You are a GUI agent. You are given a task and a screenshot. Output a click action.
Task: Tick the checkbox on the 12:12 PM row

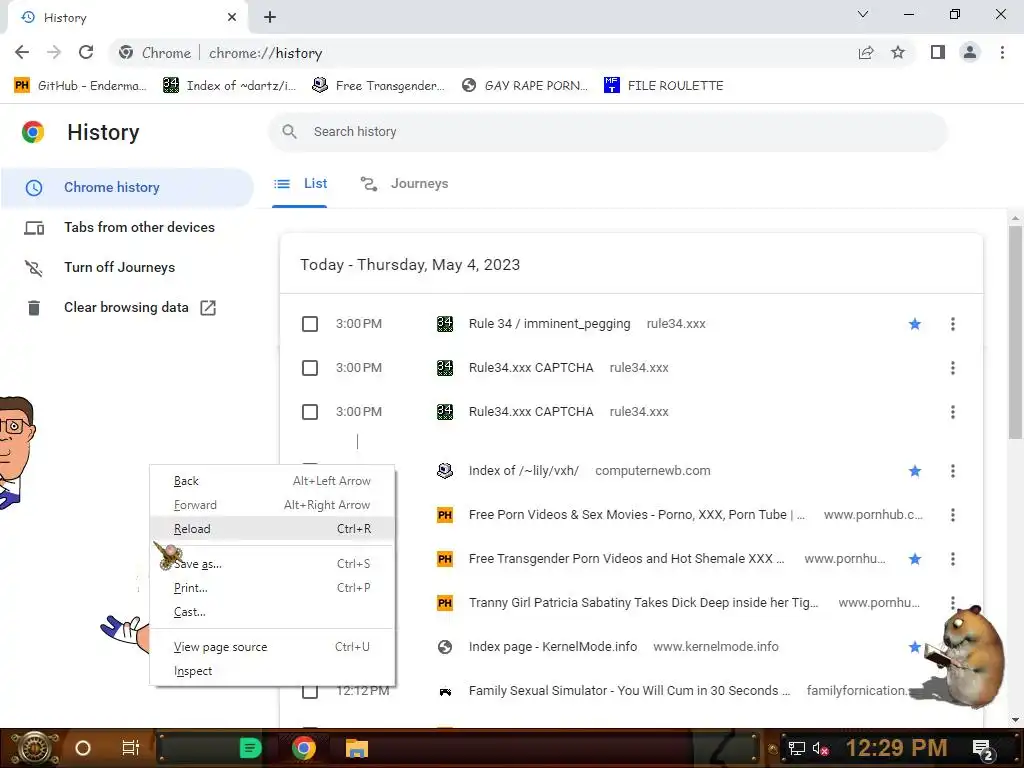tap(310, 691)
